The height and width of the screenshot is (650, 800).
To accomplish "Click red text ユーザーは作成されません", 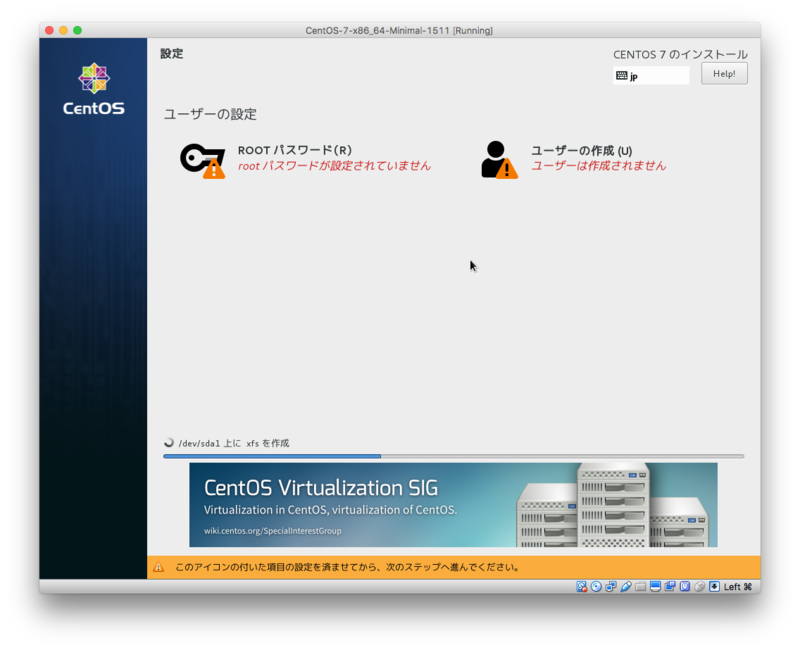I will (599, 166).
